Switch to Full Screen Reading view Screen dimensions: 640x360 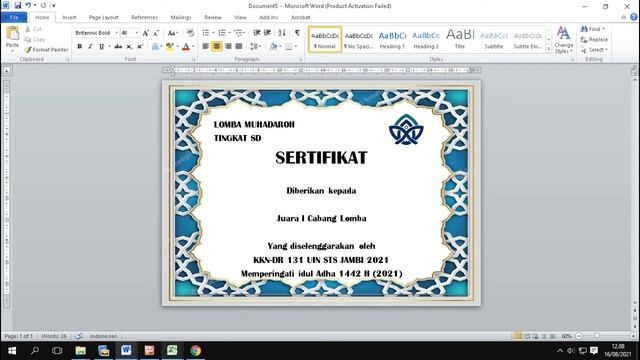pos(527,336)
